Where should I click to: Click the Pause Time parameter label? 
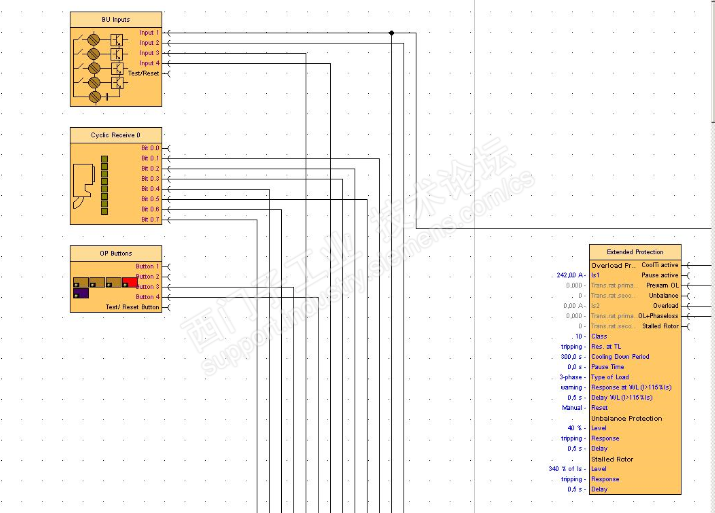607,367
